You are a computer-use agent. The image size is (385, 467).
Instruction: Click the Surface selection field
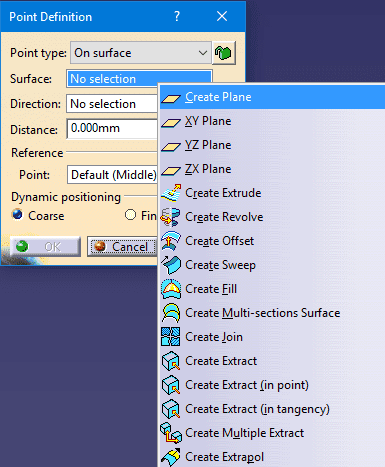[x=139, y=79]
